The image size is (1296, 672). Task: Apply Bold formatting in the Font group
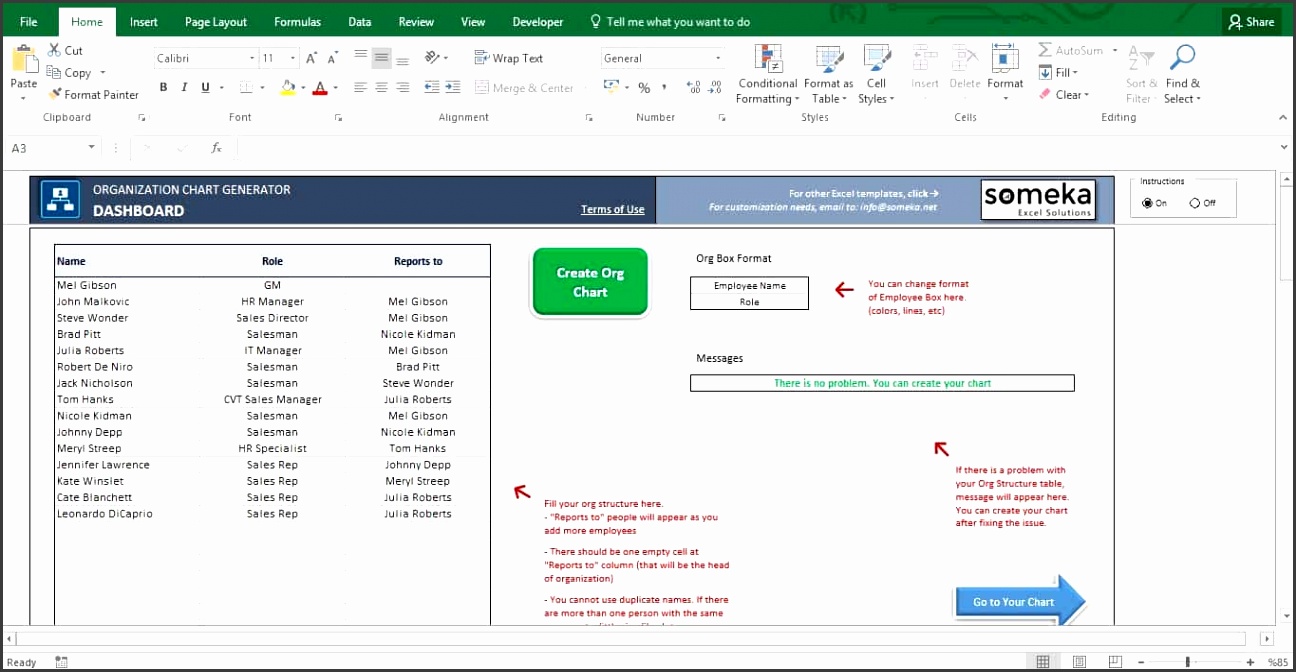(x=163, y=88)
